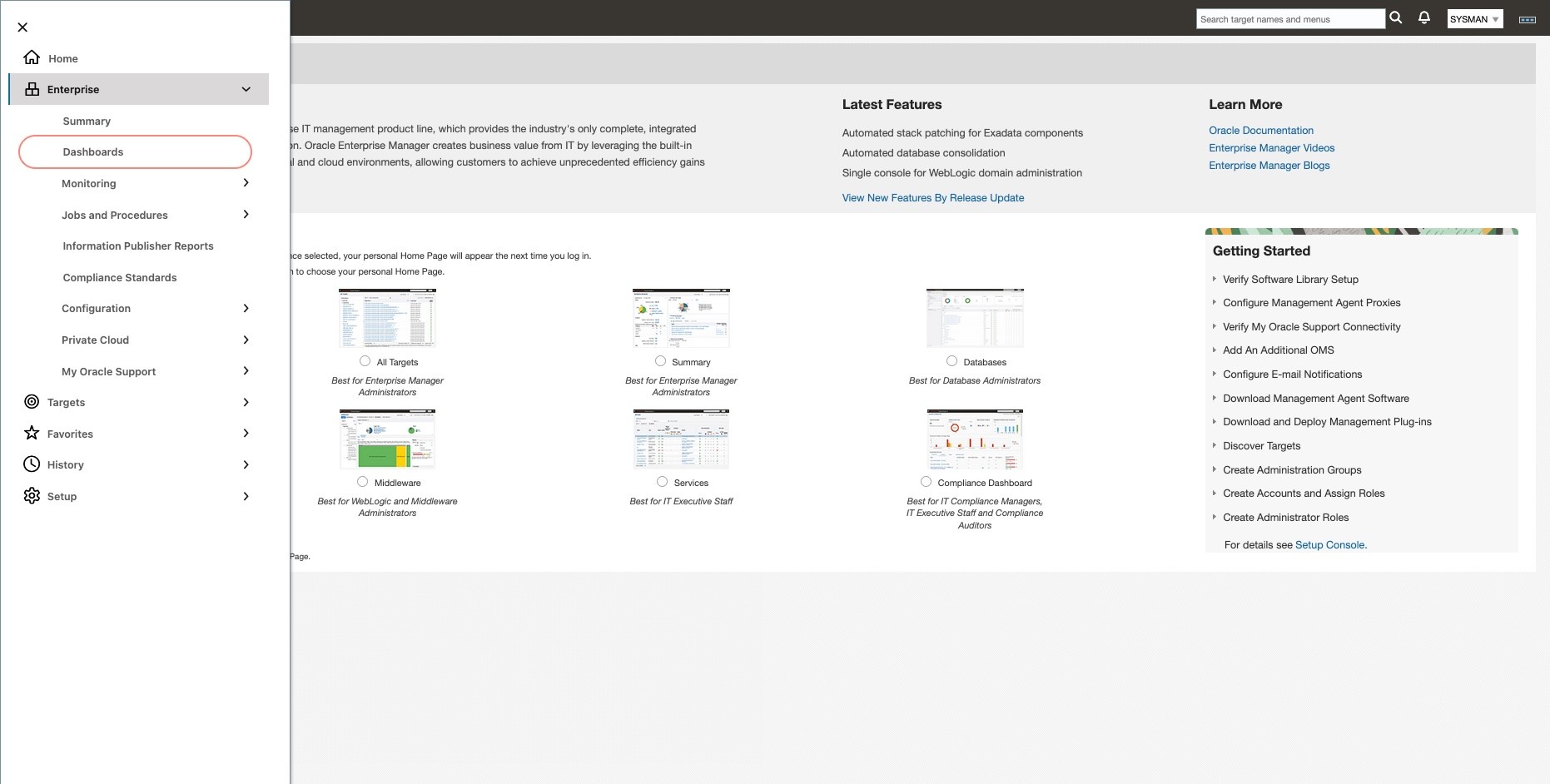Click the Targets bullseye icon
Screen dimensions: 1550x784
click(x=32, y=402)
